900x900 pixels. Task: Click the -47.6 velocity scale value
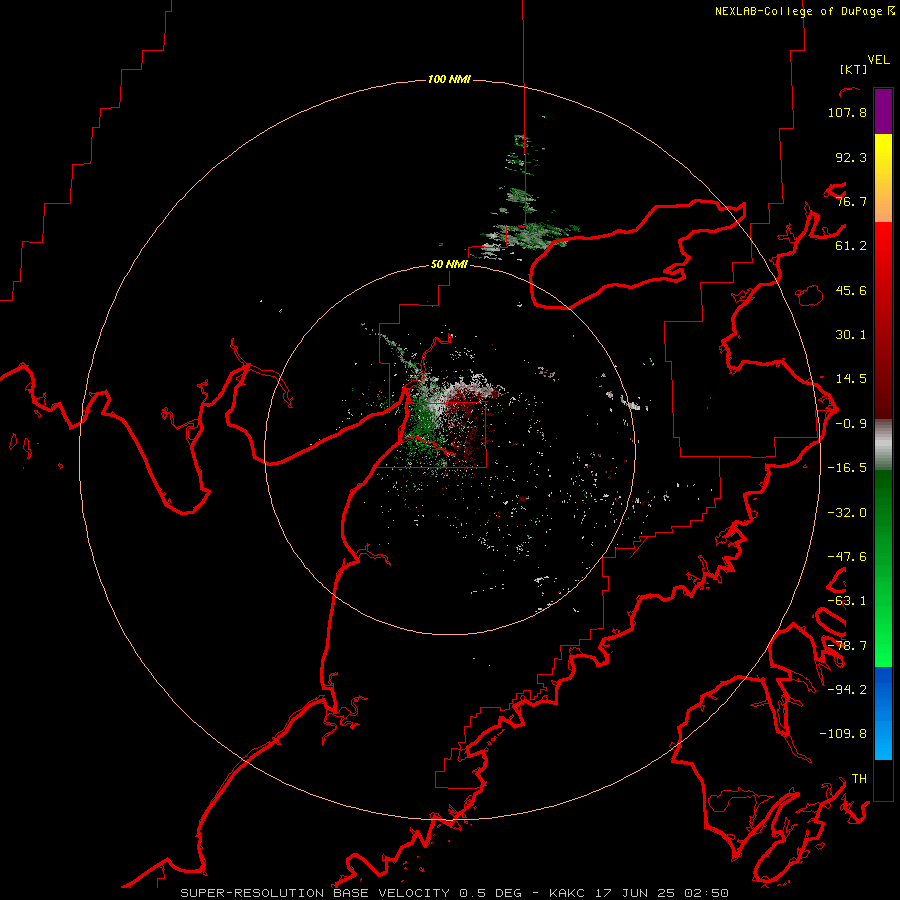click(847, 557)
